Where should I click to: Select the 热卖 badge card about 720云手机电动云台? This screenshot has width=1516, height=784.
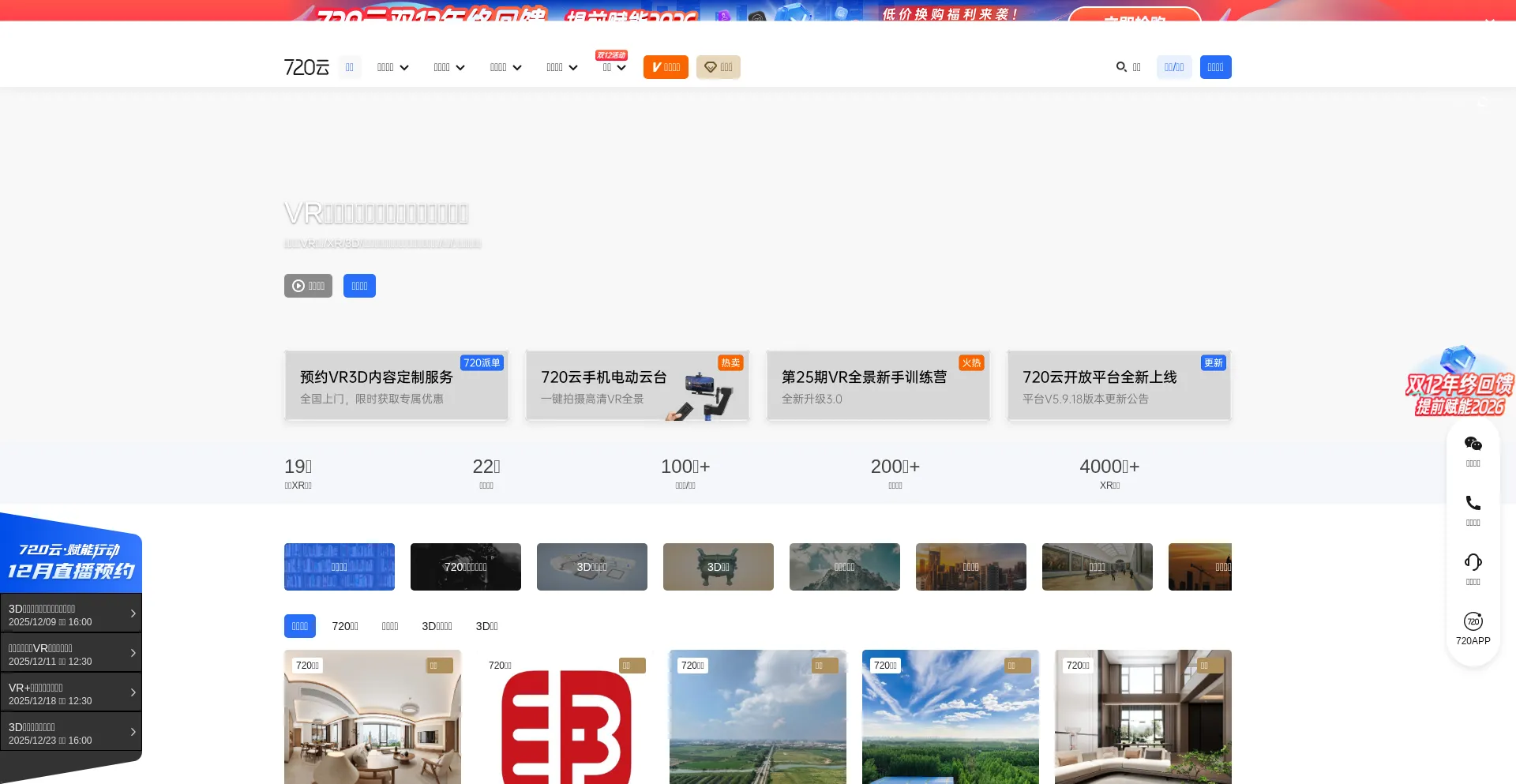point(730,362)
